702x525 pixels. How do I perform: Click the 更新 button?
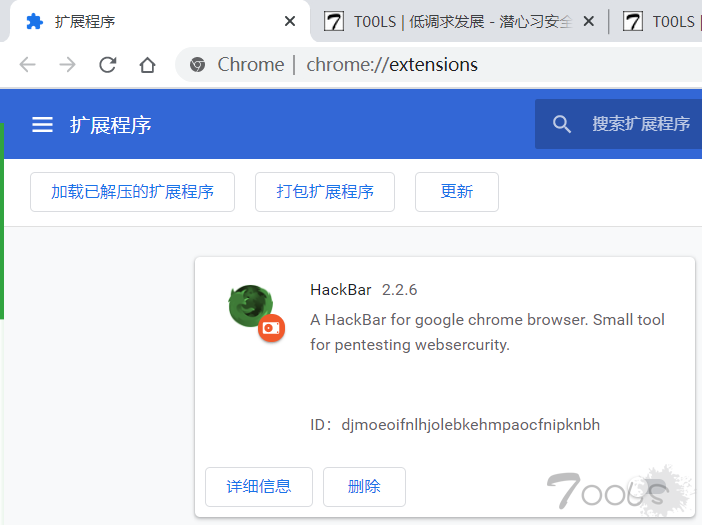[x=457, y=192]
